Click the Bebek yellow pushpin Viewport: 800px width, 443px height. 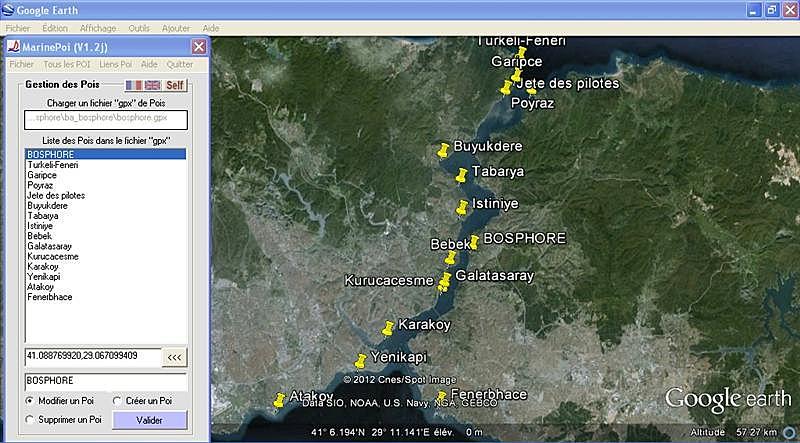[x=450, y=257]
